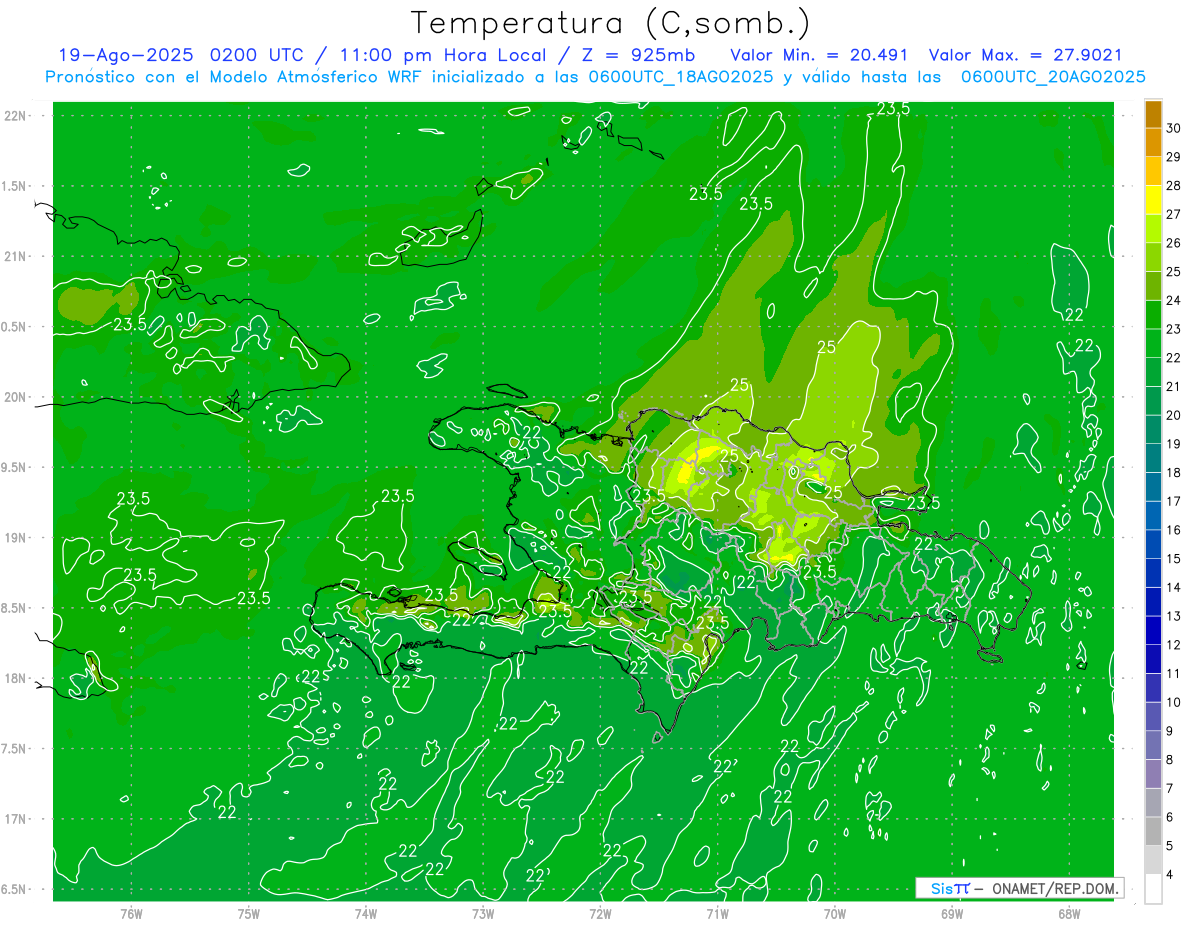Click the '73W' longitude axis label
Screen dimensions: 1200x927
(x=483, y=914)
